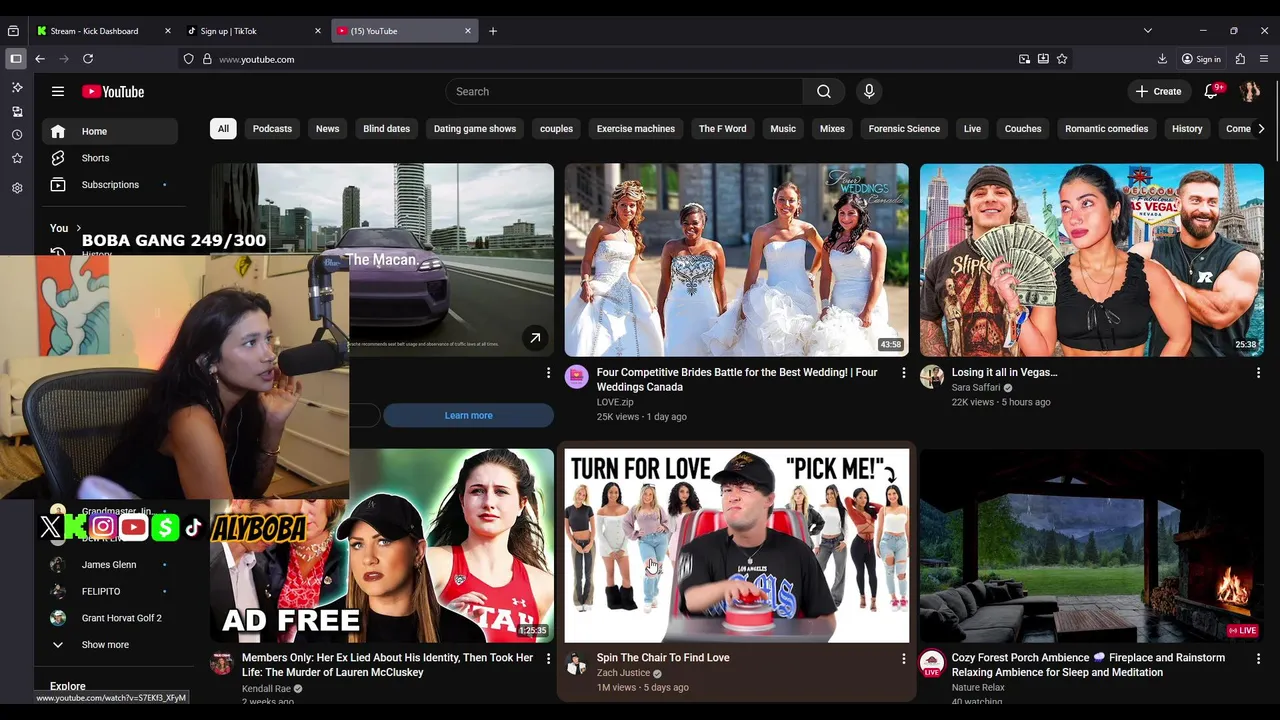Select the Podcasts filter chip

pyautogui.click(x=272, y=129)
